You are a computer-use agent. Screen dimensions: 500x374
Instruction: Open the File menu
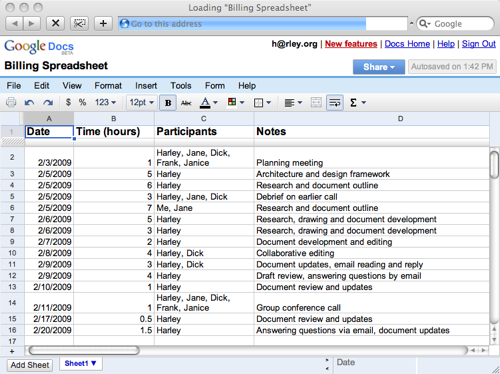tap(14, 86)
